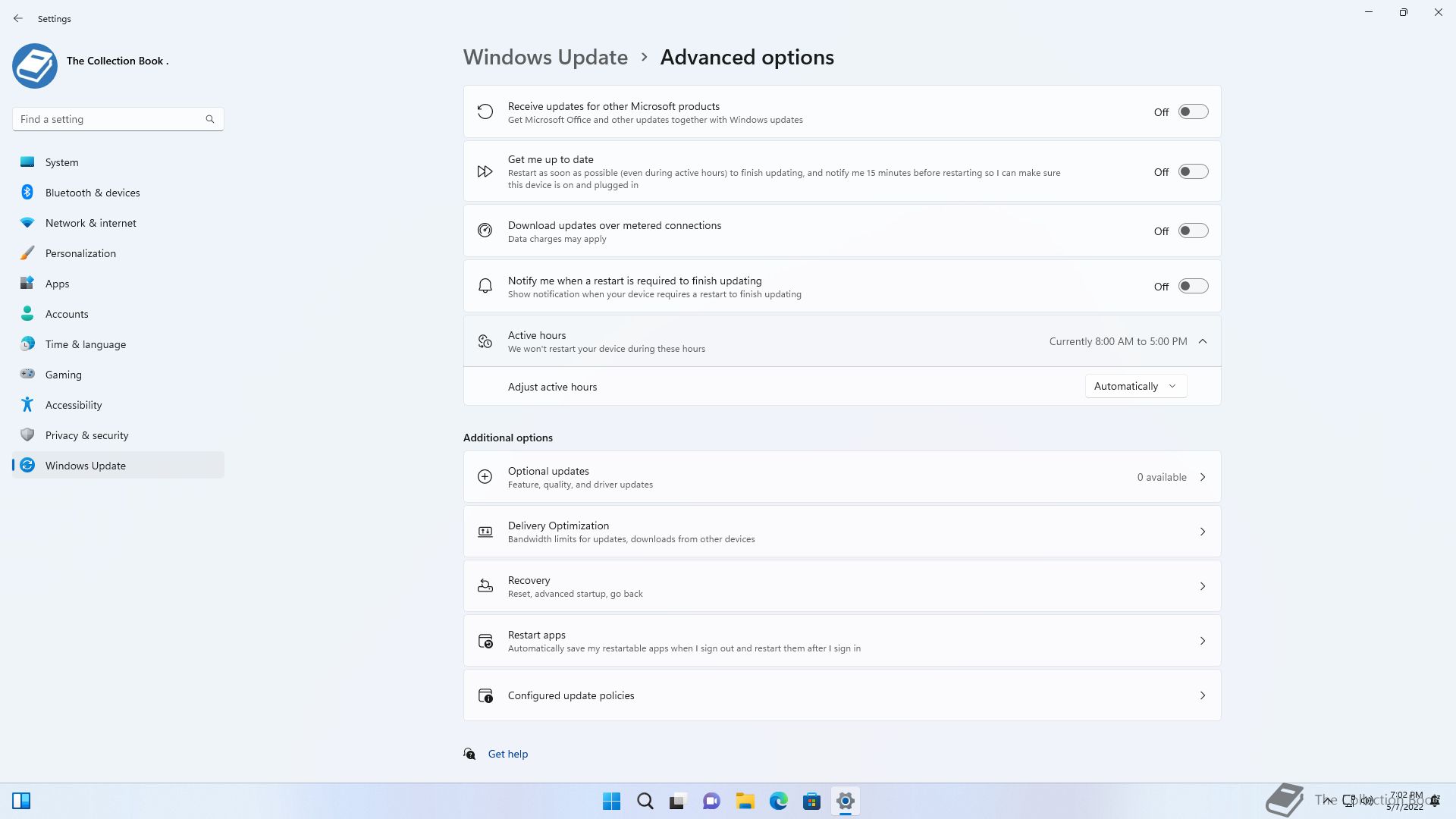Screen dimensions: 1456x819
Task: Open the Adjust active hours Automatically dropdown
Action: (1135, 386)
